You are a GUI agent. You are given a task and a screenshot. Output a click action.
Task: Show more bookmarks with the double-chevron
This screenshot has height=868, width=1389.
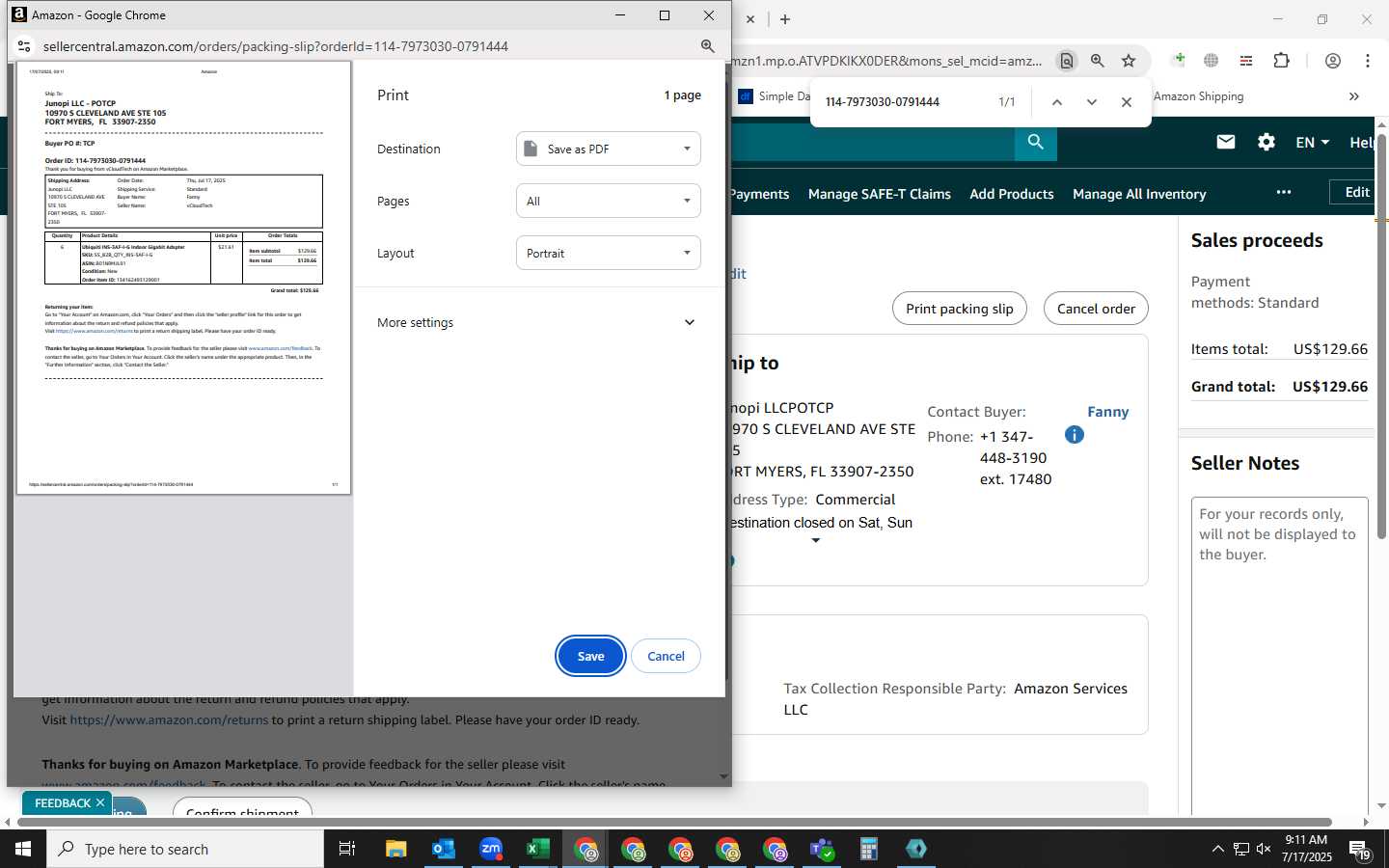click(1353, 96)
